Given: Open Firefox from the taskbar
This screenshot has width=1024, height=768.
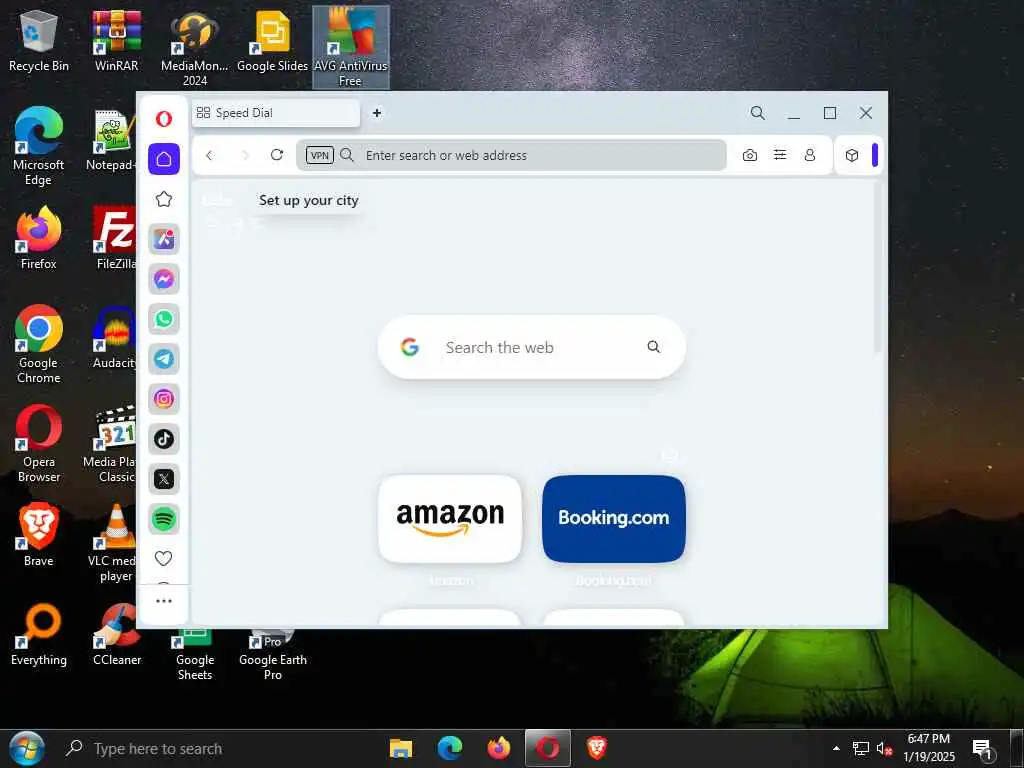Looking at the screenshot, I should coord(499,748).
